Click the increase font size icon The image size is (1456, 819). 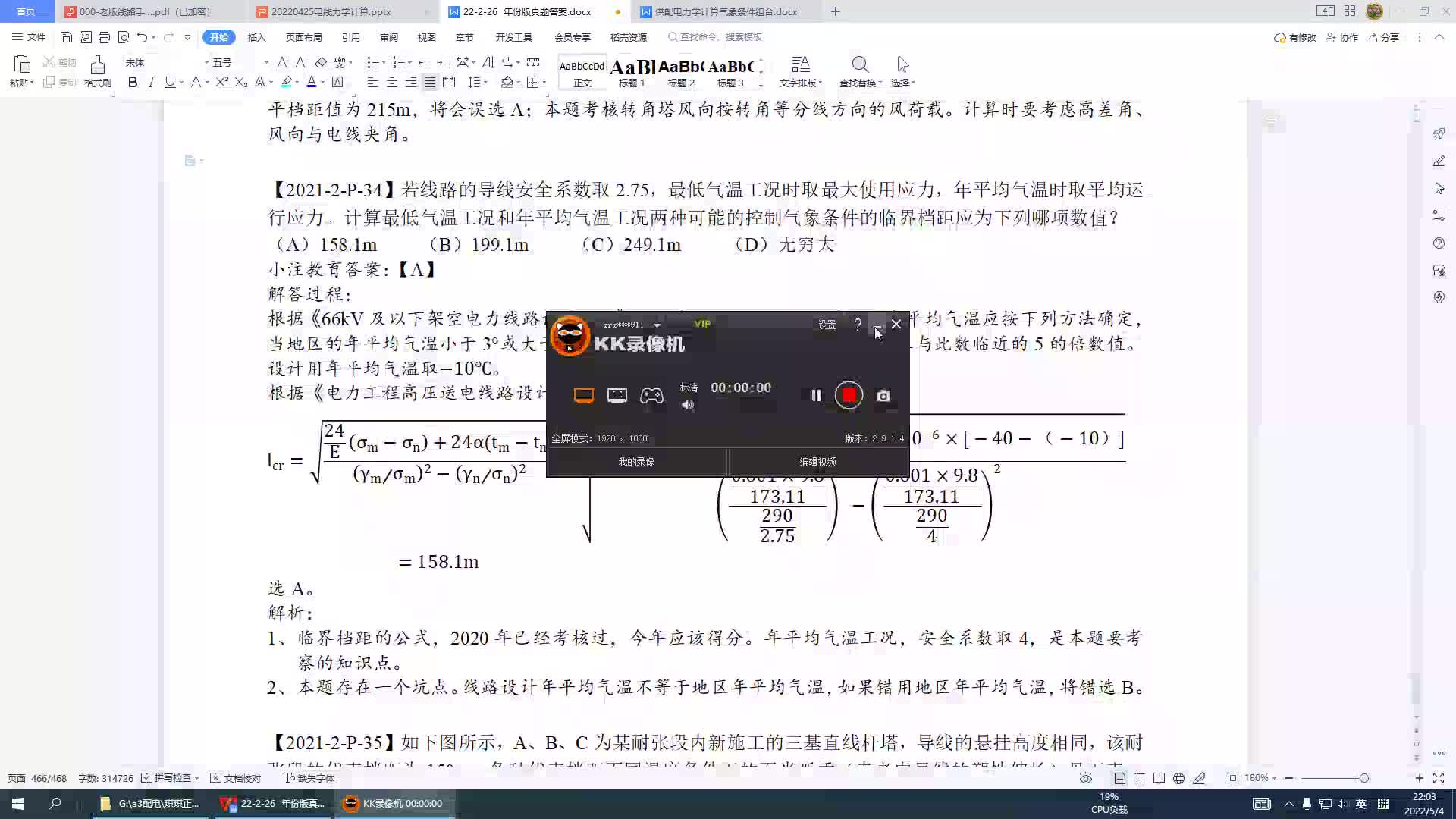tap(283, 62)
